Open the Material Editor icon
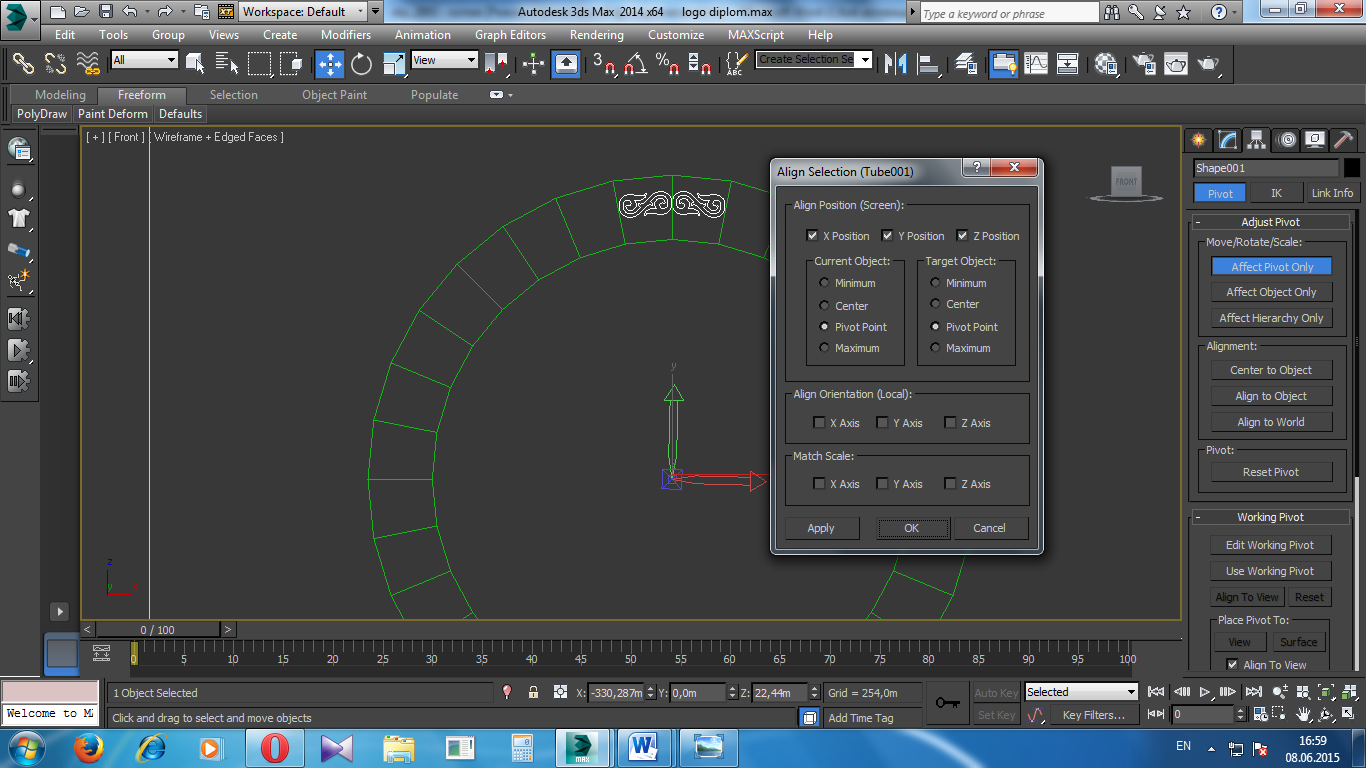The height and width of the screenshot is (768, 1366). (x=1106, y=64)
